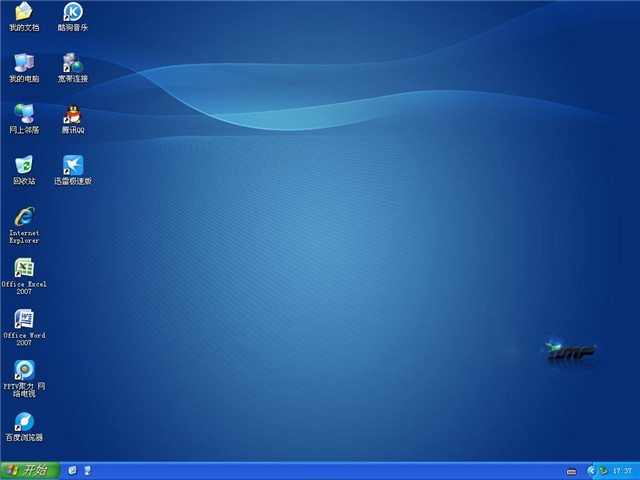640x480 pixels.
Task: Click the Show Desktop quick launch icon
Action: (x=87, y=471)
